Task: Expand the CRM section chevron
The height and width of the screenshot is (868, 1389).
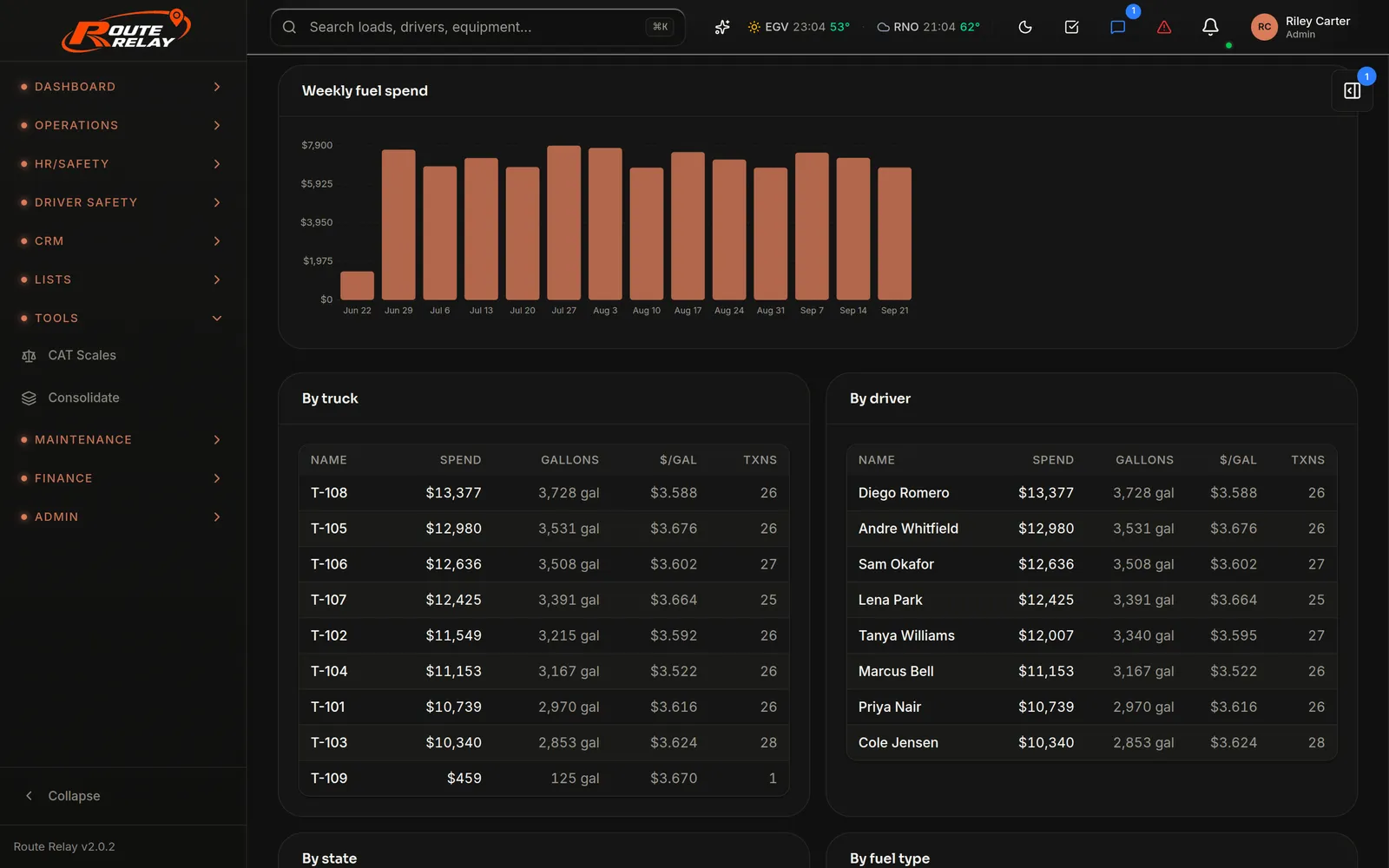Action: (x=217, y=241)
